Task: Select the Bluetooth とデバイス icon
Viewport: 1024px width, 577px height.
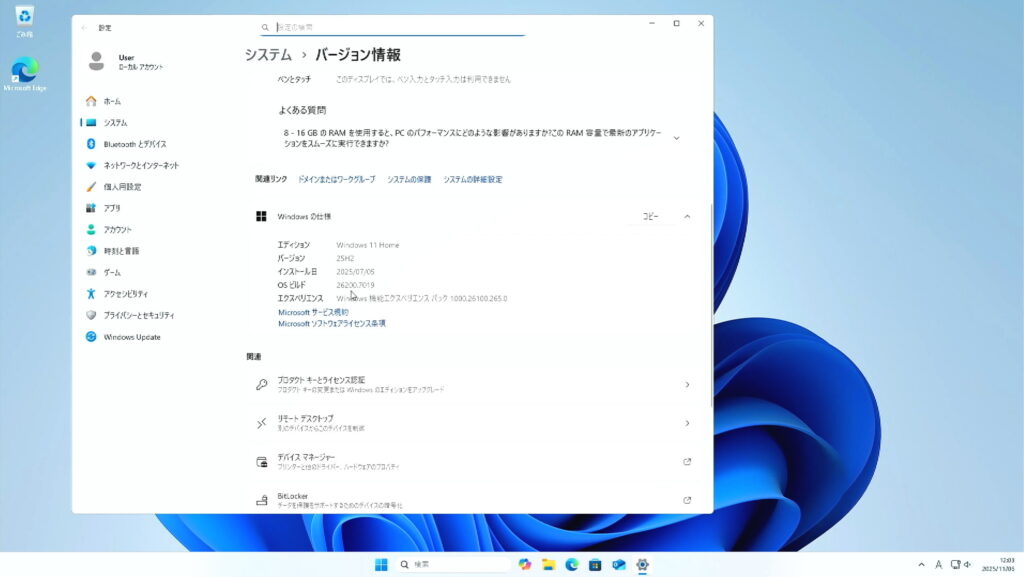Action: 91,144
